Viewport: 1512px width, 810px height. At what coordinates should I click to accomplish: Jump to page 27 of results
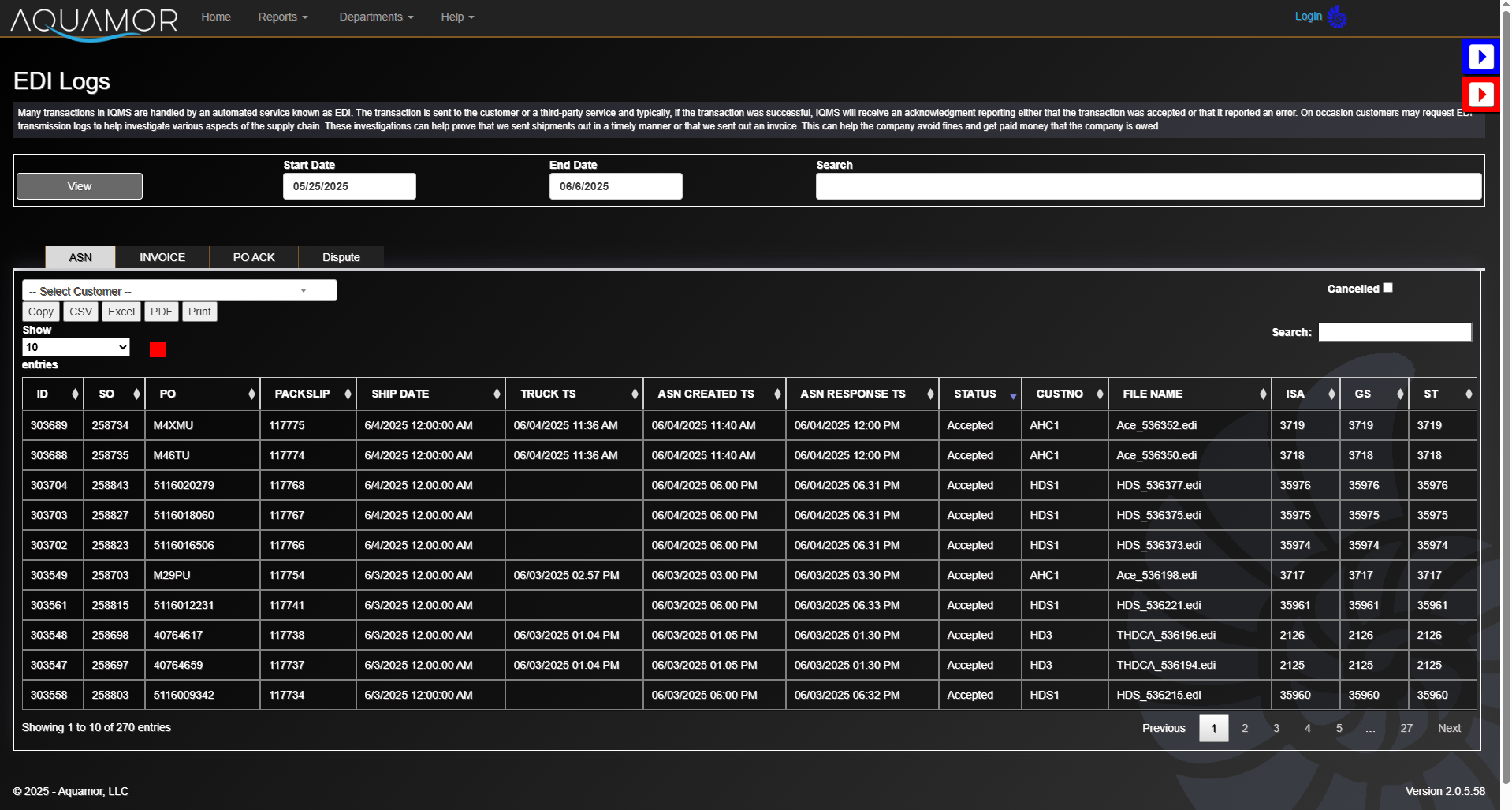click(x=1406, y=728)
